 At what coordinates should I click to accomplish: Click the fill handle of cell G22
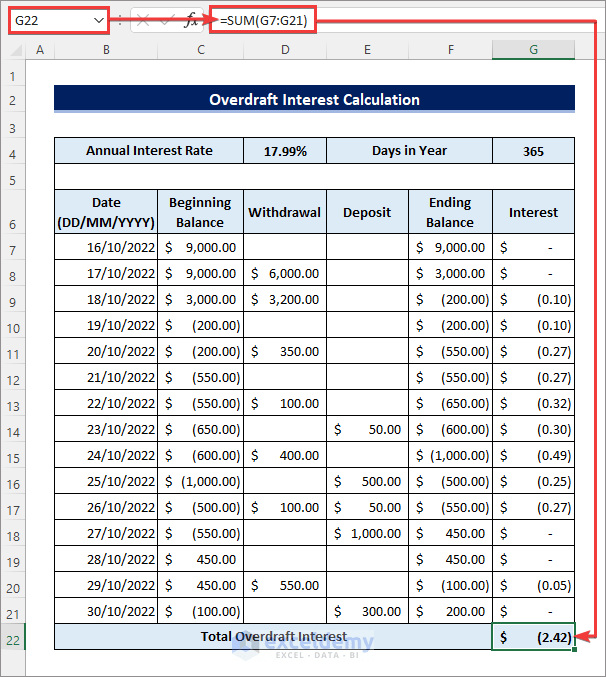click(x=574, y=649)
